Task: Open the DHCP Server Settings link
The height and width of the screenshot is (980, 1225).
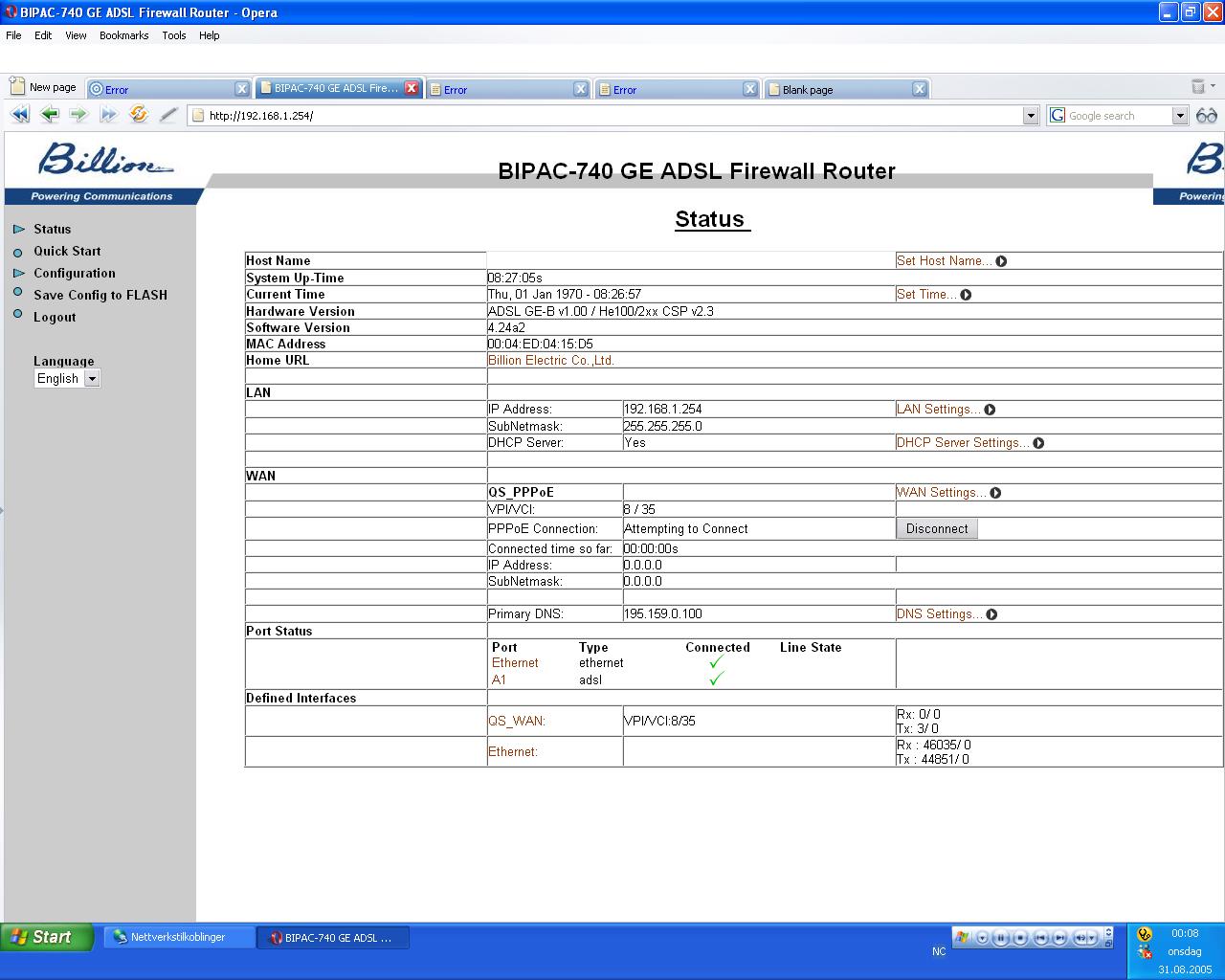Action: (963, 443)
